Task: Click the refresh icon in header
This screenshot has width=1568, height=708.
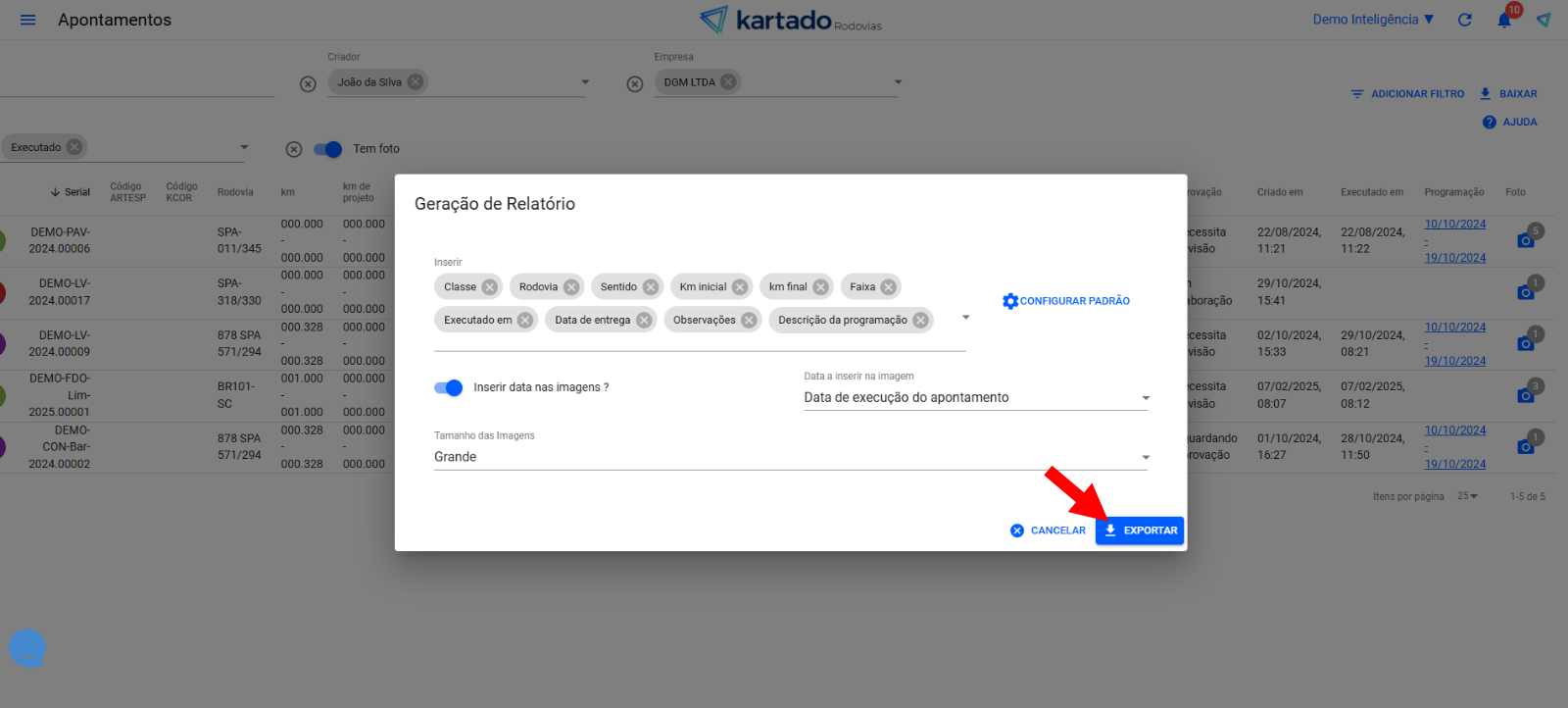Action: tap(1464, 20)
